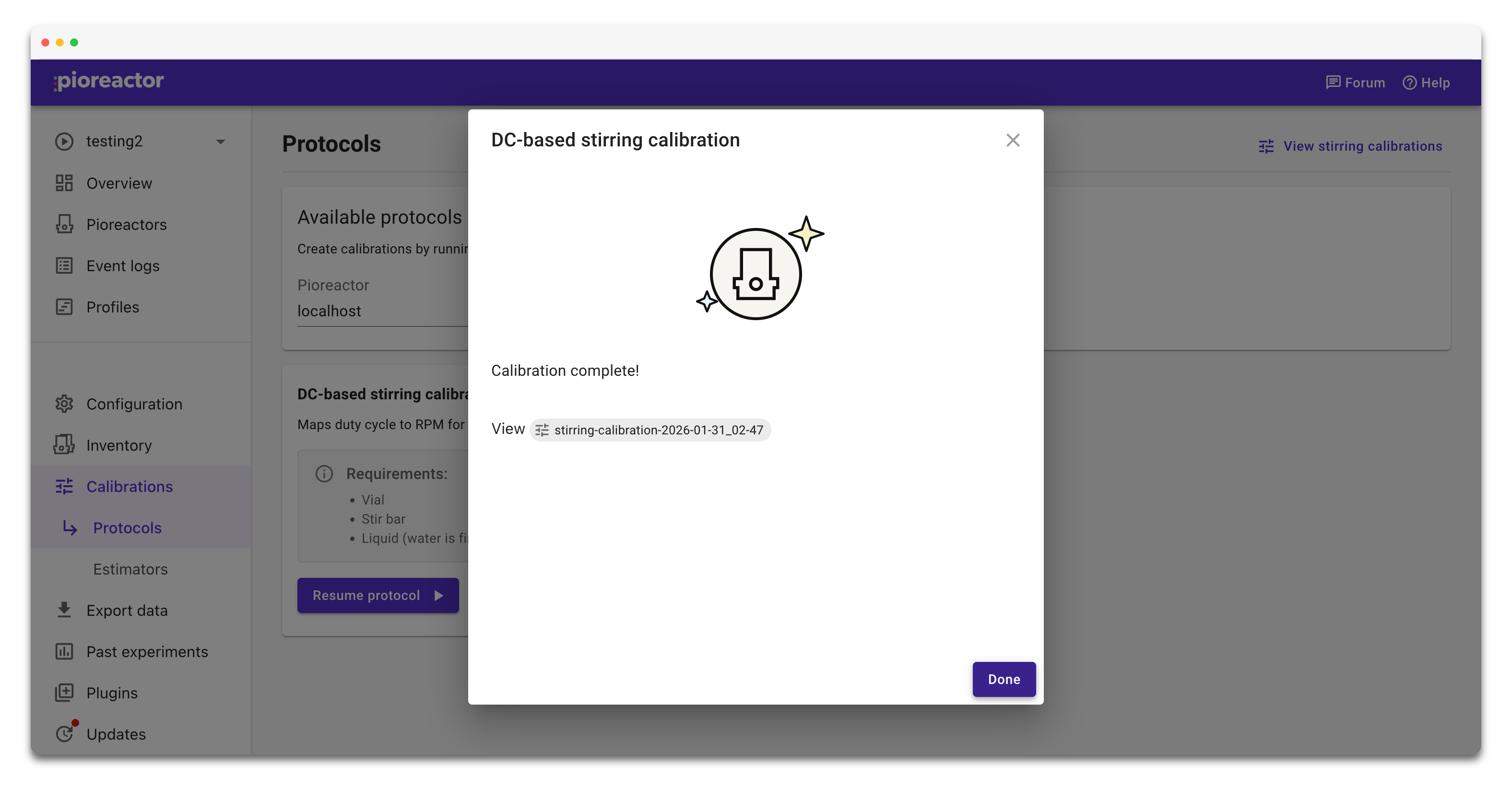Screen dimensions: 1512x791
Task: Open Profiles in the sidebar menu
Action: tap(113, 307)
